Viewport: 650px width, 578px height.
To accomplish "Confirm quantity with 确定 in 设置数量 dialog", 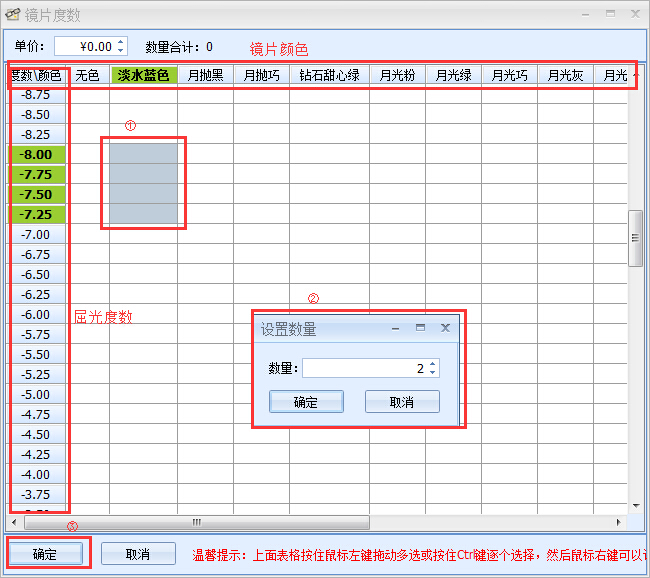I will pyautogui.click(x=306, y=402).
